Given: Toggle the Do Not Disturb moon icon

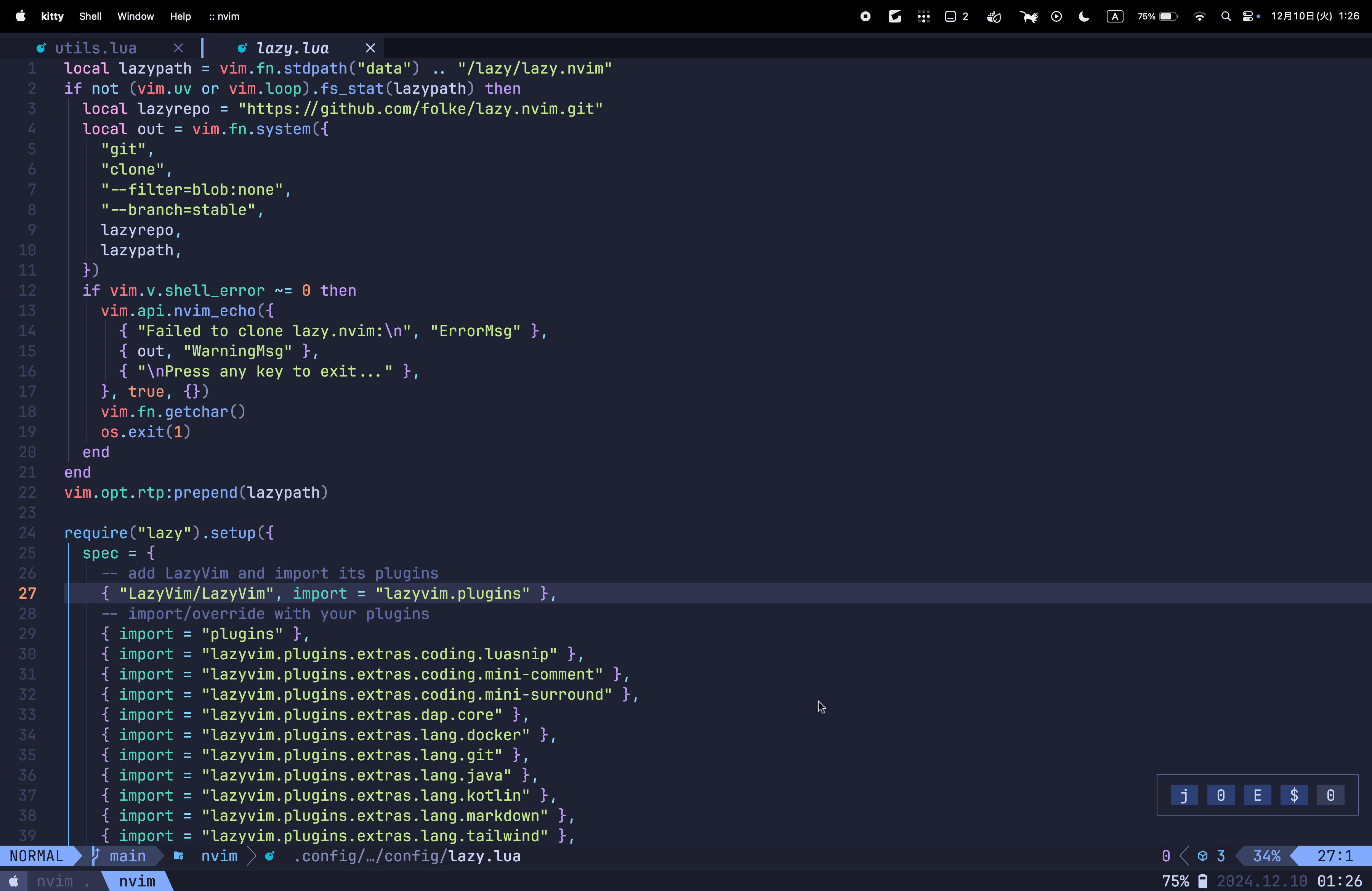Looking at the screenshot, I should (x=1084, y=16).
